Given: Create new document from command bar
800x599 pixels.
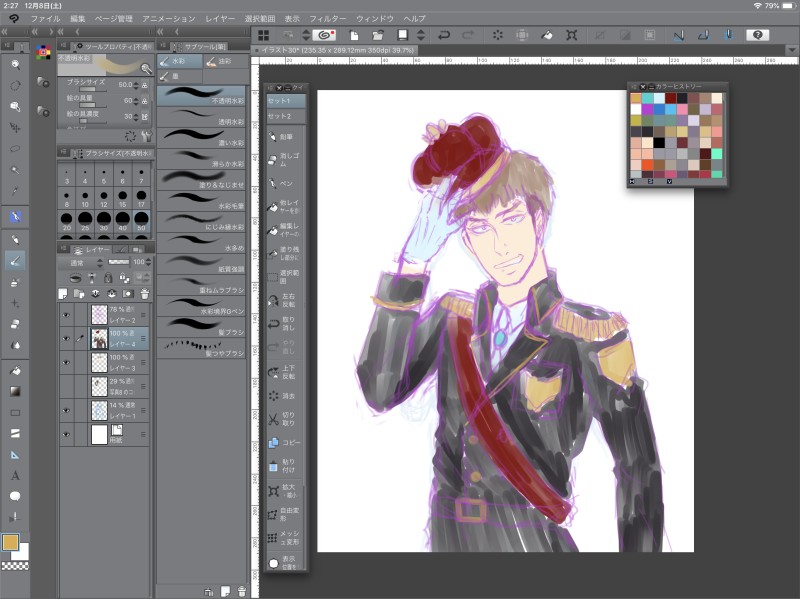Looking at the screenshot, I should tap(354, 35).
